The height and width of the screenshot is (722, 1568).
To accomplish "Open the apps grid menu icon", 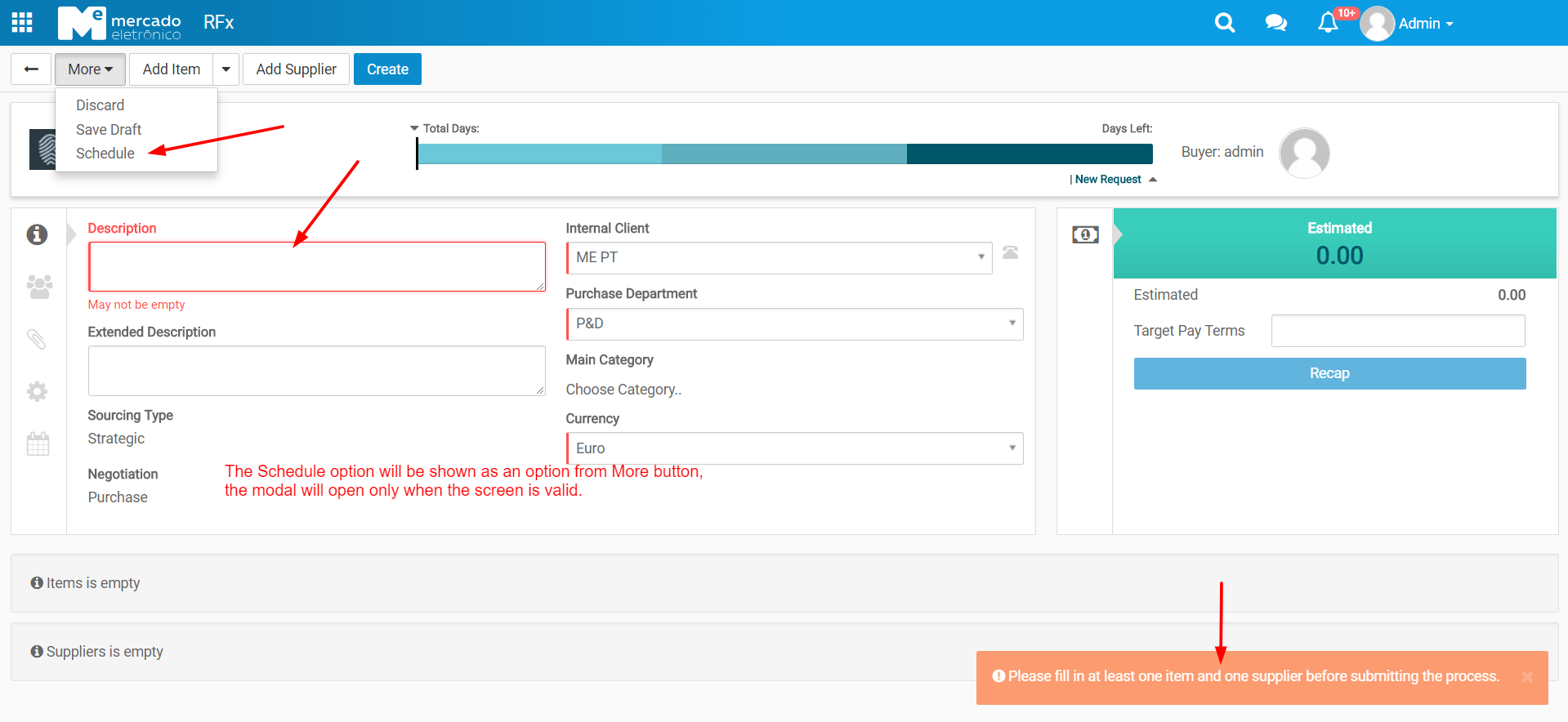I will click(22, 23).
